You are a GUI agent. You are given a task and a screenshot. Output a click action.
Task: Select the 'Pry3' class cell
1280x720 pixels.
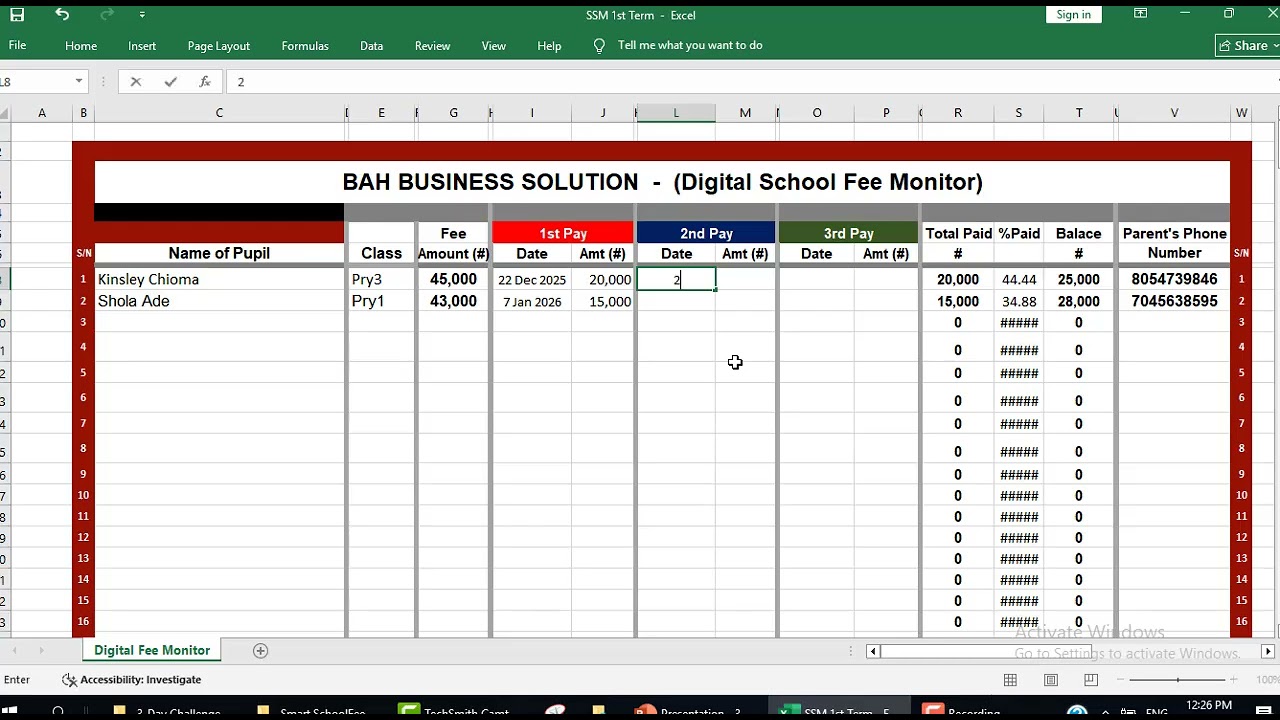tap(381, 279)
